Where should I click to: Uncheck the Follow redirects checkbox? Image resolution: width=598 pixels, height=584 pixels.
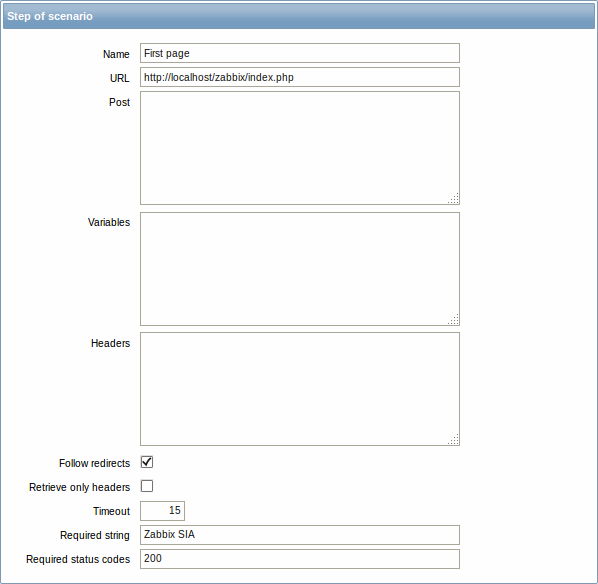pos(147,462)
